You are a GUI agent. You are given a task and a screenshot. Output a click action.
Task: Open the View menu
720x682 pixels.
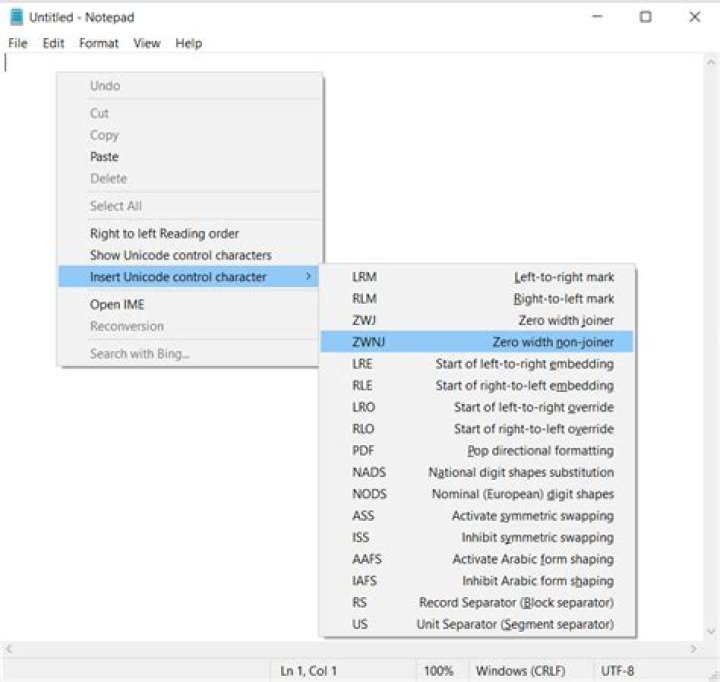point(147,43)
